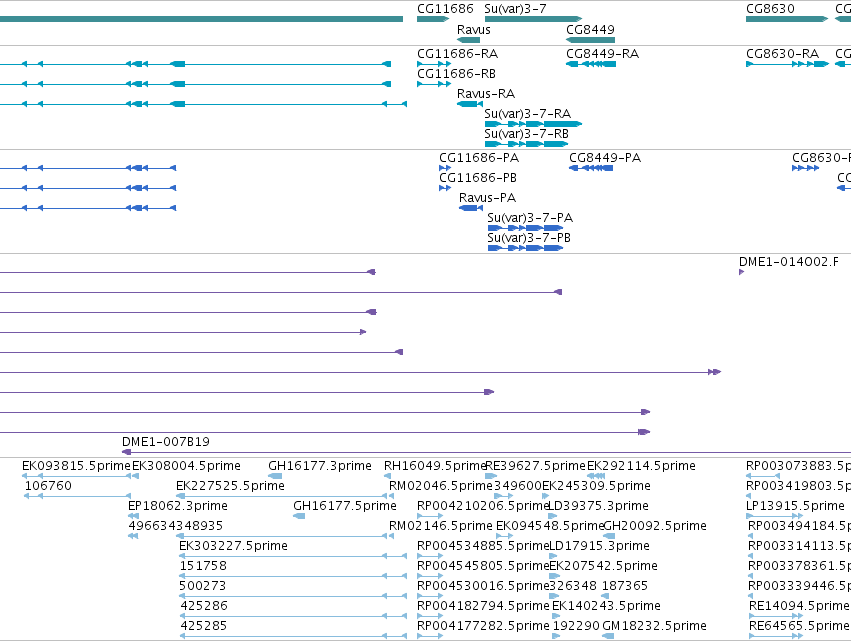The image size is (851, 641).
Task: Click the 500273 feature label
Action: [202, 586]
